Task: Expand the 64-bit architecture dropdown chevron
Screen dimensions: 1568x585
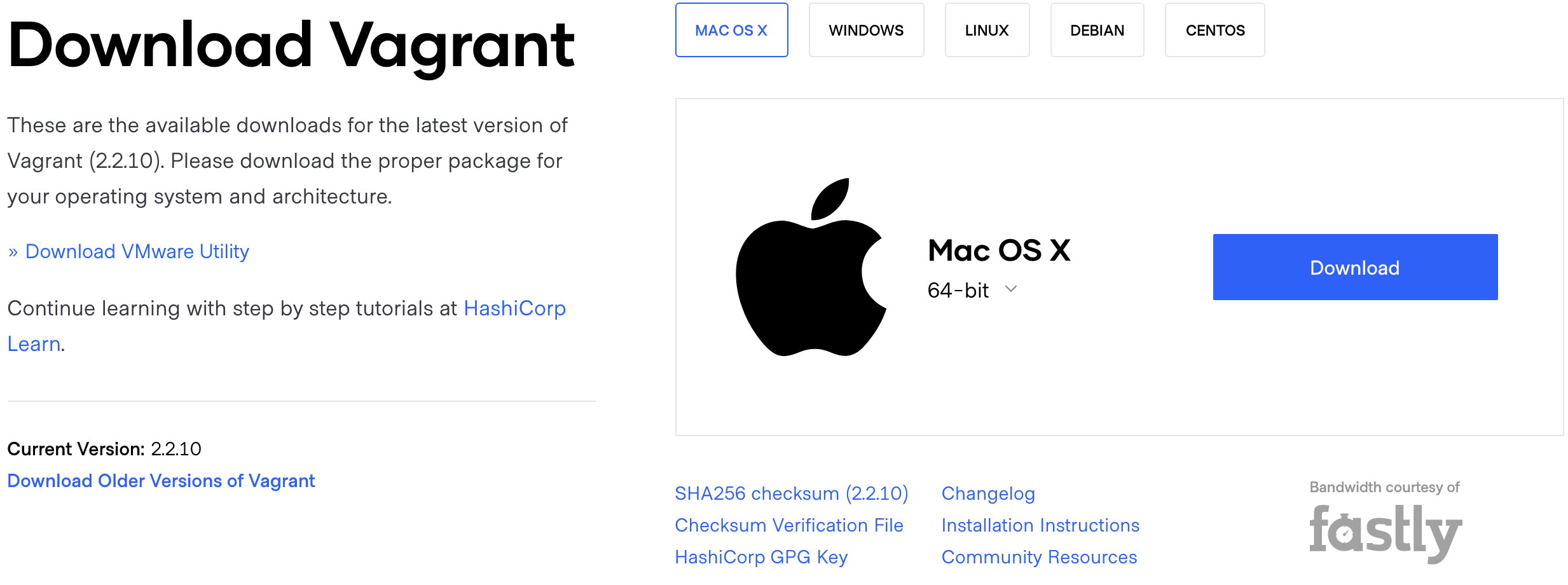Action: pyautogui.click(x=1011, y=289)
